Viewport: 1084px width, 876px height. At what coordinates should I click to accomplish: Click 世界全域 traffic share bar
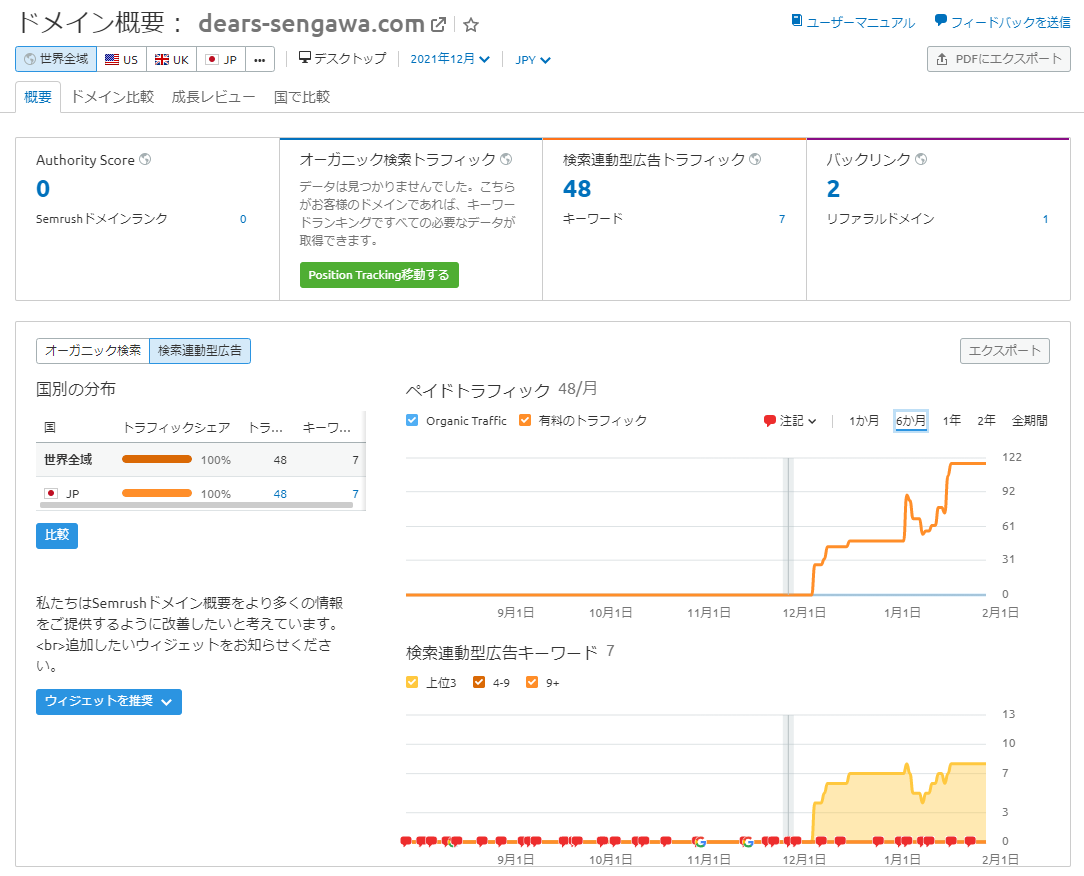click(157, 459)
